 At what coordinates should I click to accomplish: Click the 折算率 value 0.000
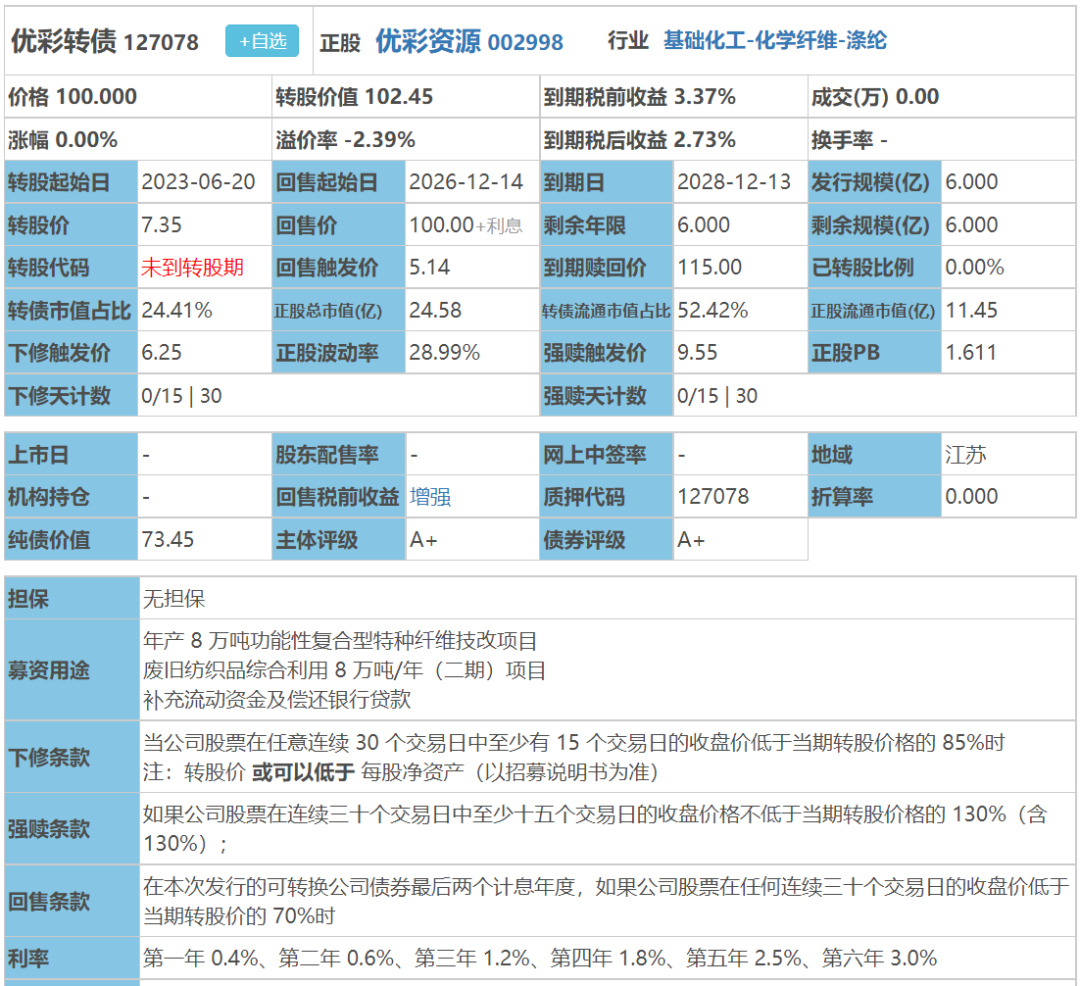tap(971, 496)
